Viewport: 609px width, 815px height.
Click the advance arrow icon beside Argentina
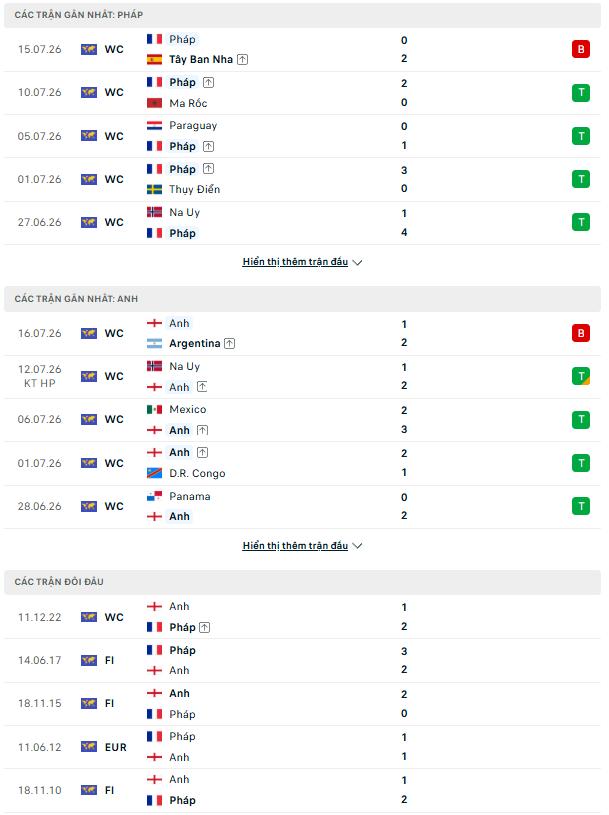click(x=230, y=344)
